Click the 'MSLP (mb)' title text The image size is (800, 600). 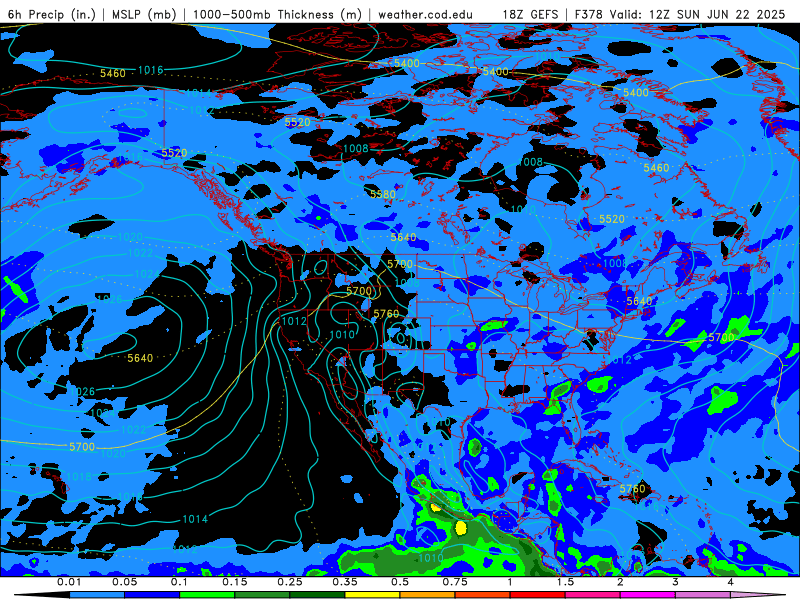click(x=144, y=14)
